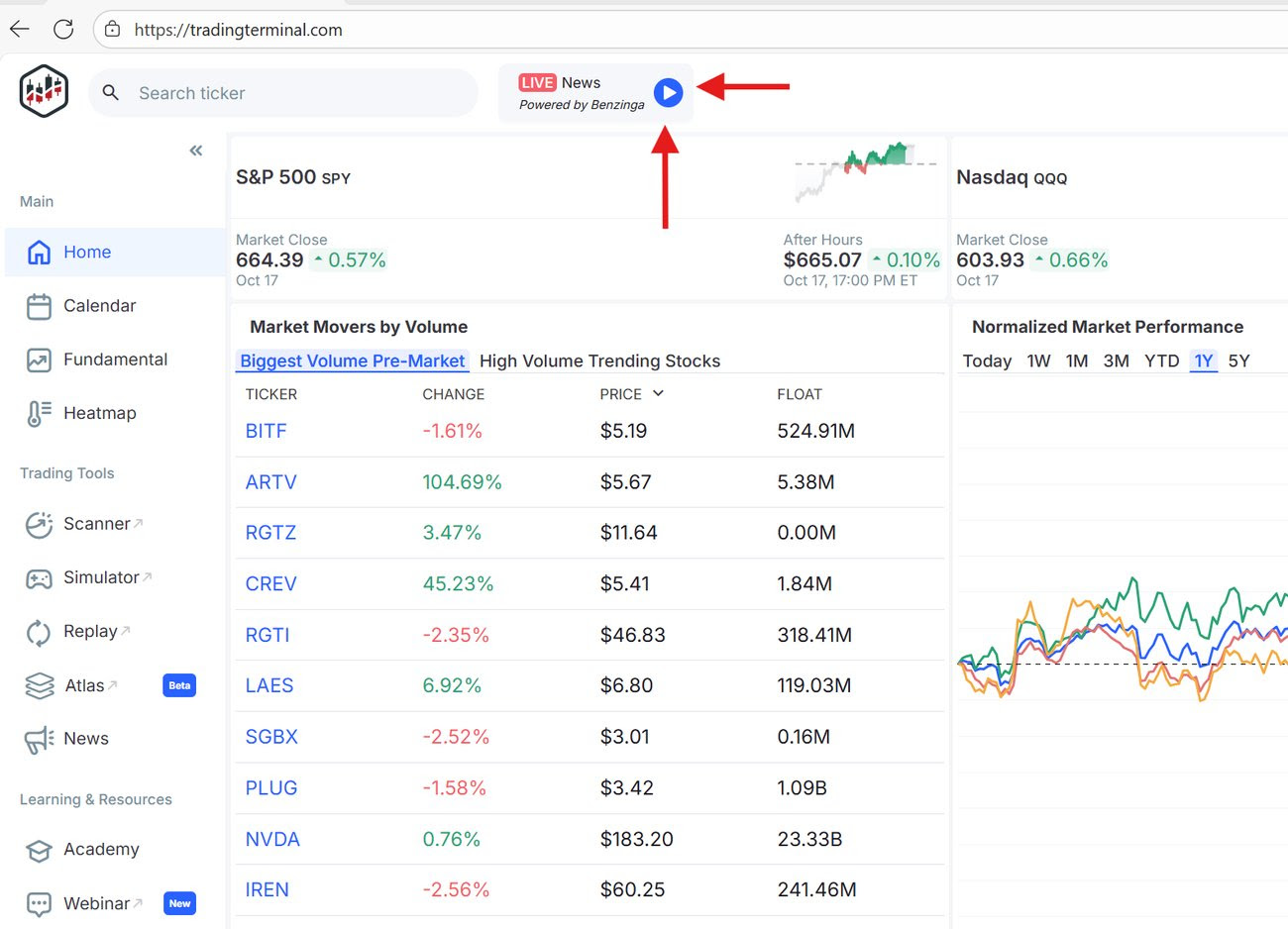This screenshot has height=929, width=1288.
Task: Open the Fundamental chart icon
Action: (x=39, y=360)
